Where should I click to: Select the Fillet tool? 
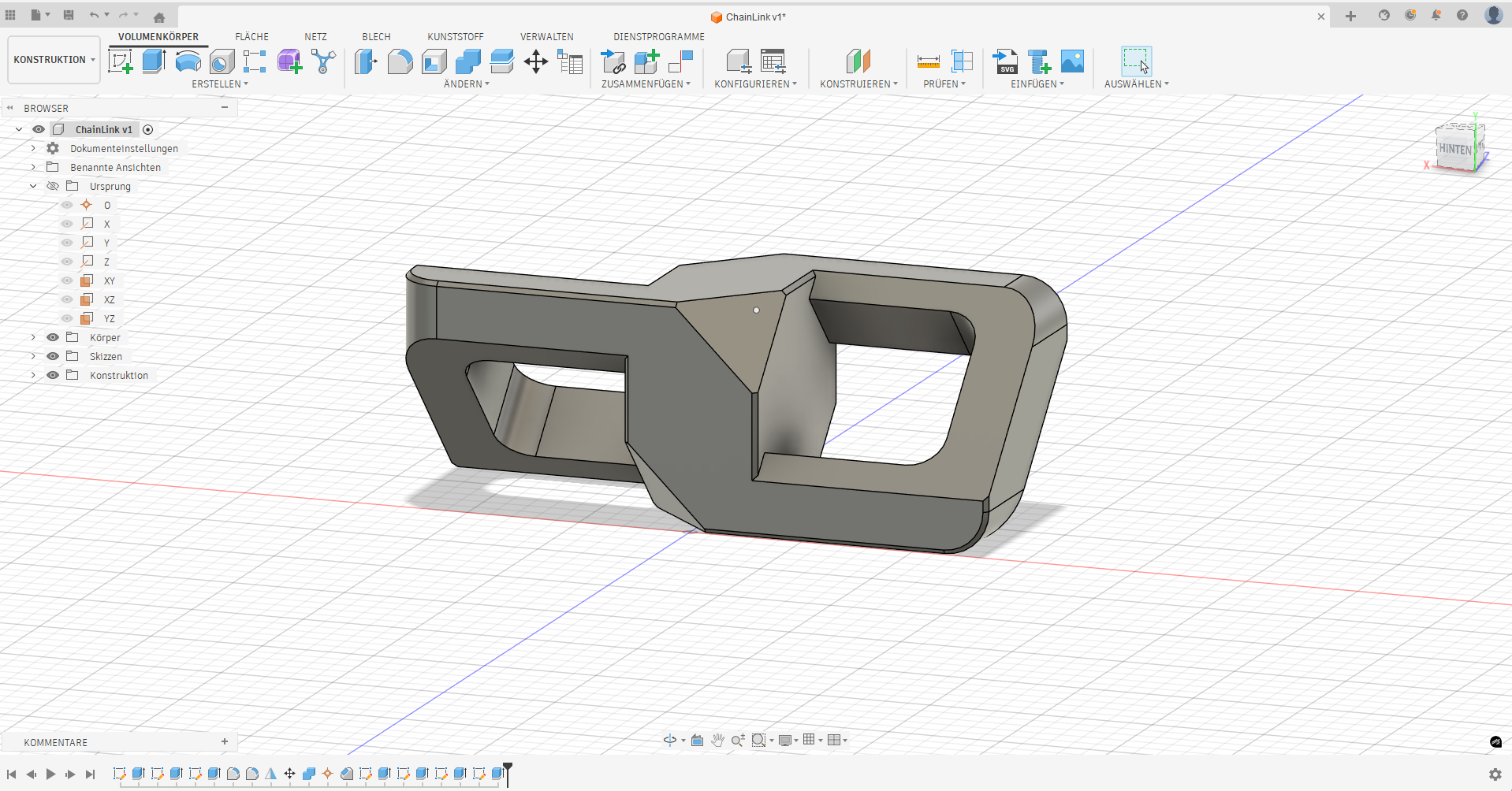tap(400, 61)
